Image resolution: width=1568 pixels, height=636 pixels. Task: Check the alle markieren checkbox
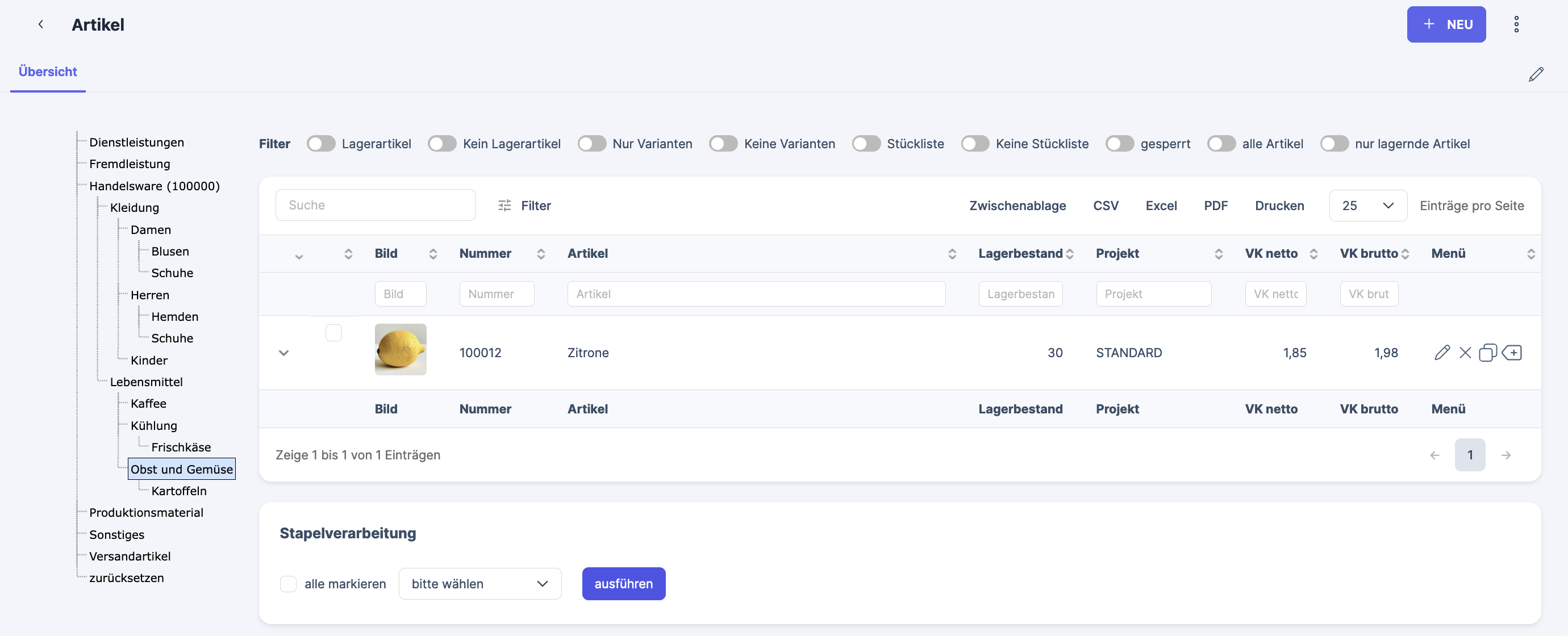[x=288, y=584]
